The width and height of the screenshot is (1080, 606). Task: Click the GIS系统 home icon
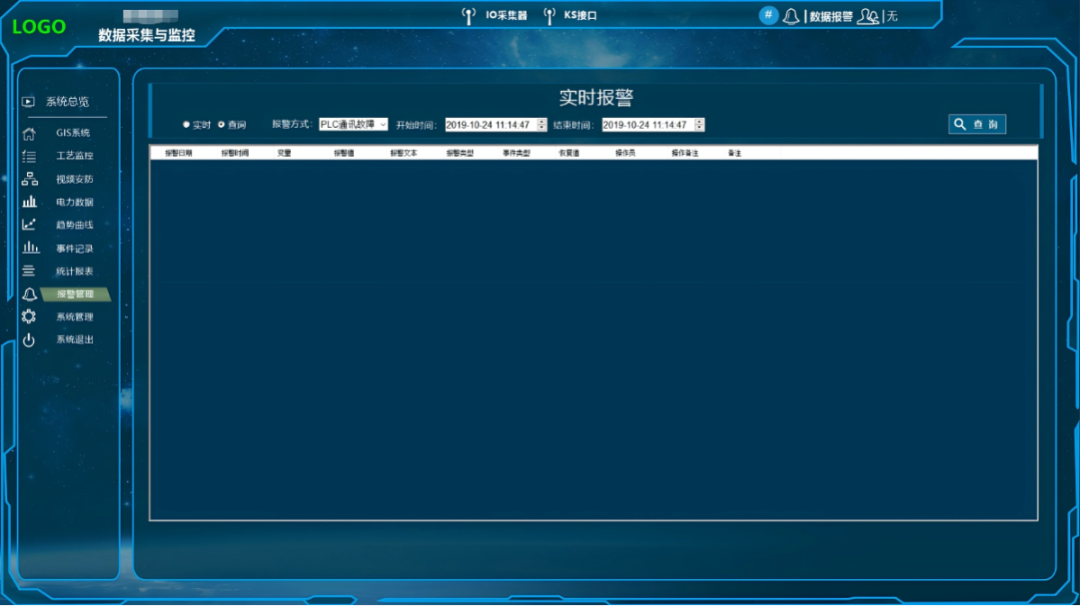(29, 133)
